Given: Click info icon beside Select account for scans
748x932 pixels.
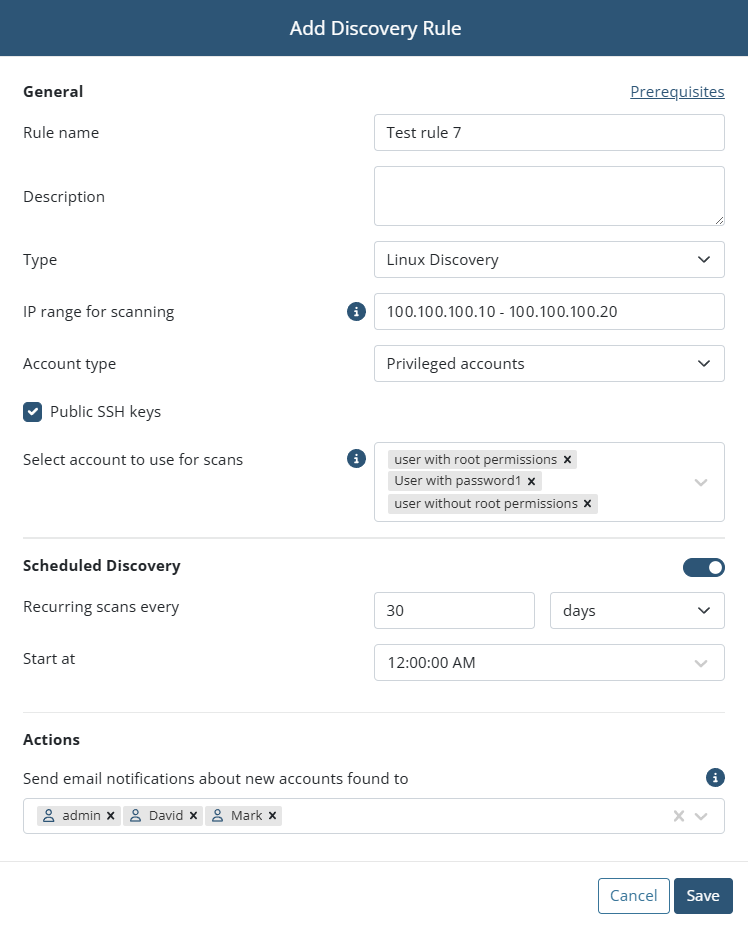Looking at the screenshot, I should pyautogui.click(x=356, y=458).
